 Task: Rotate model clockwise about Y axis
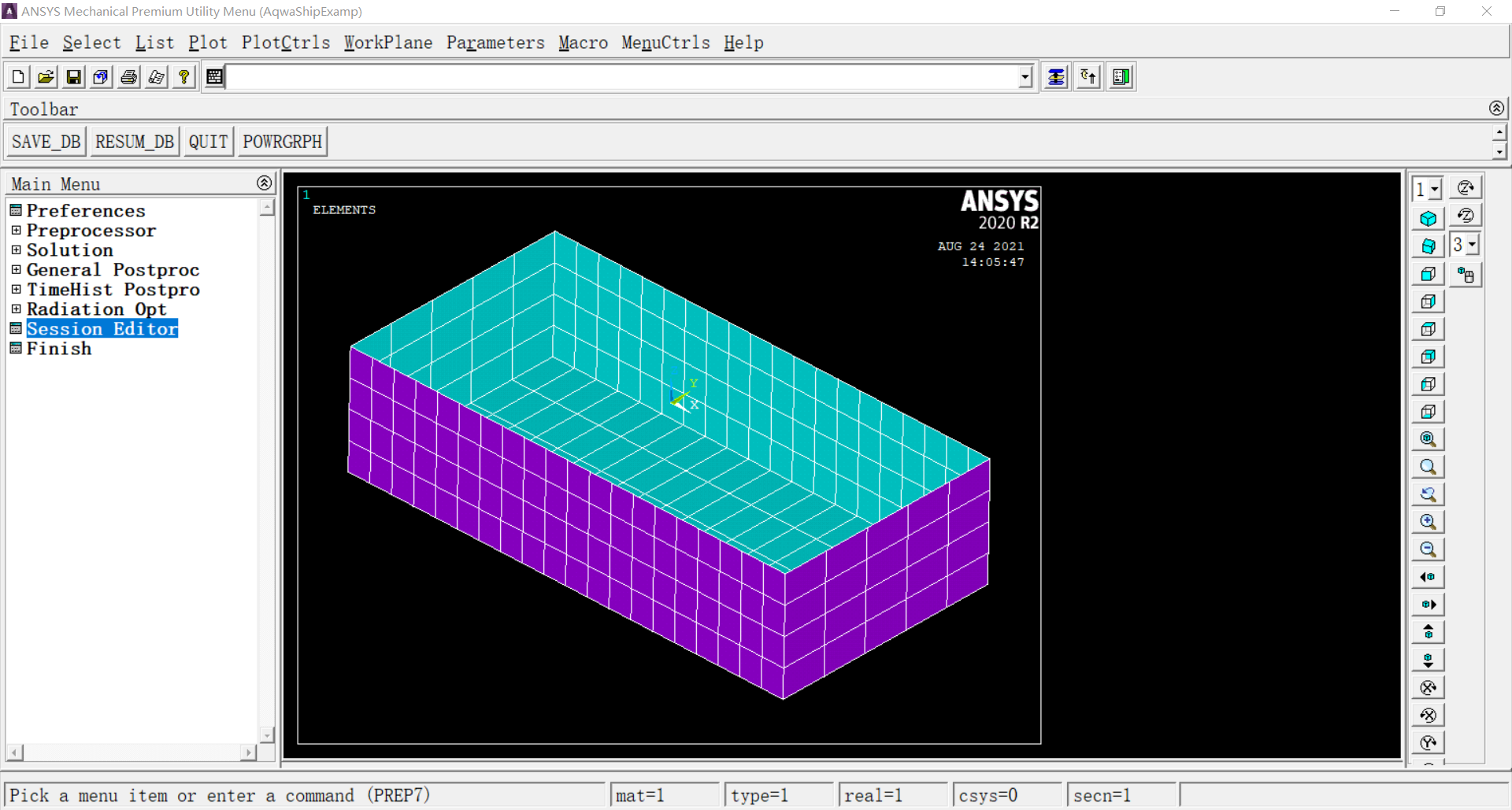[1428, 742]
